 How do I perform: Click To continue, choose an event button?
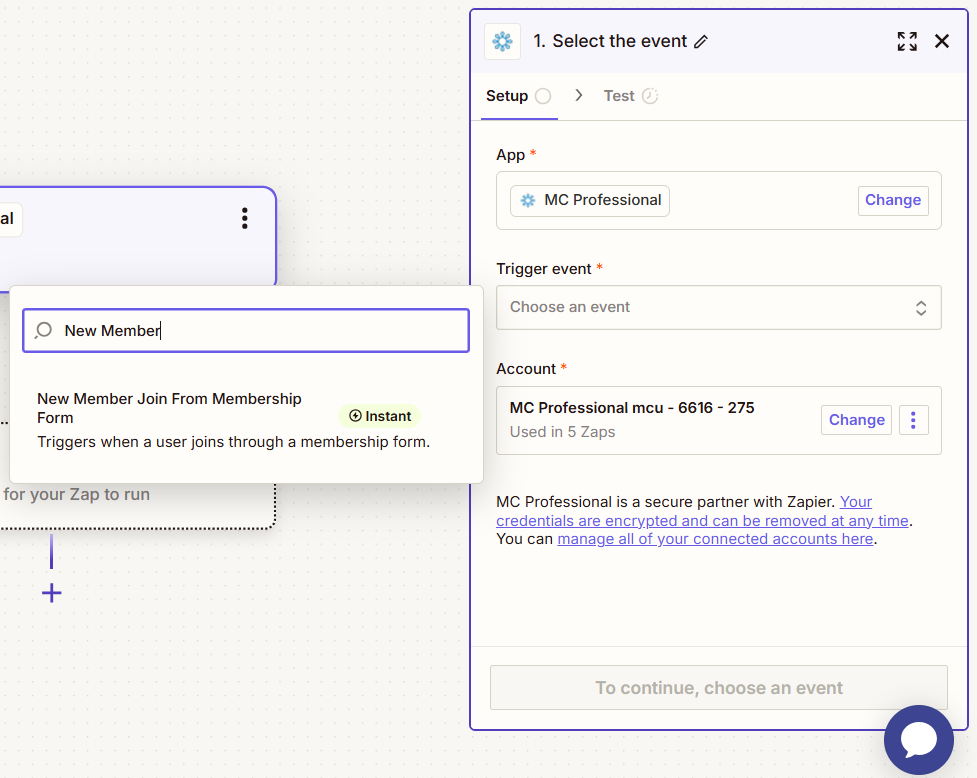(718, 688)
